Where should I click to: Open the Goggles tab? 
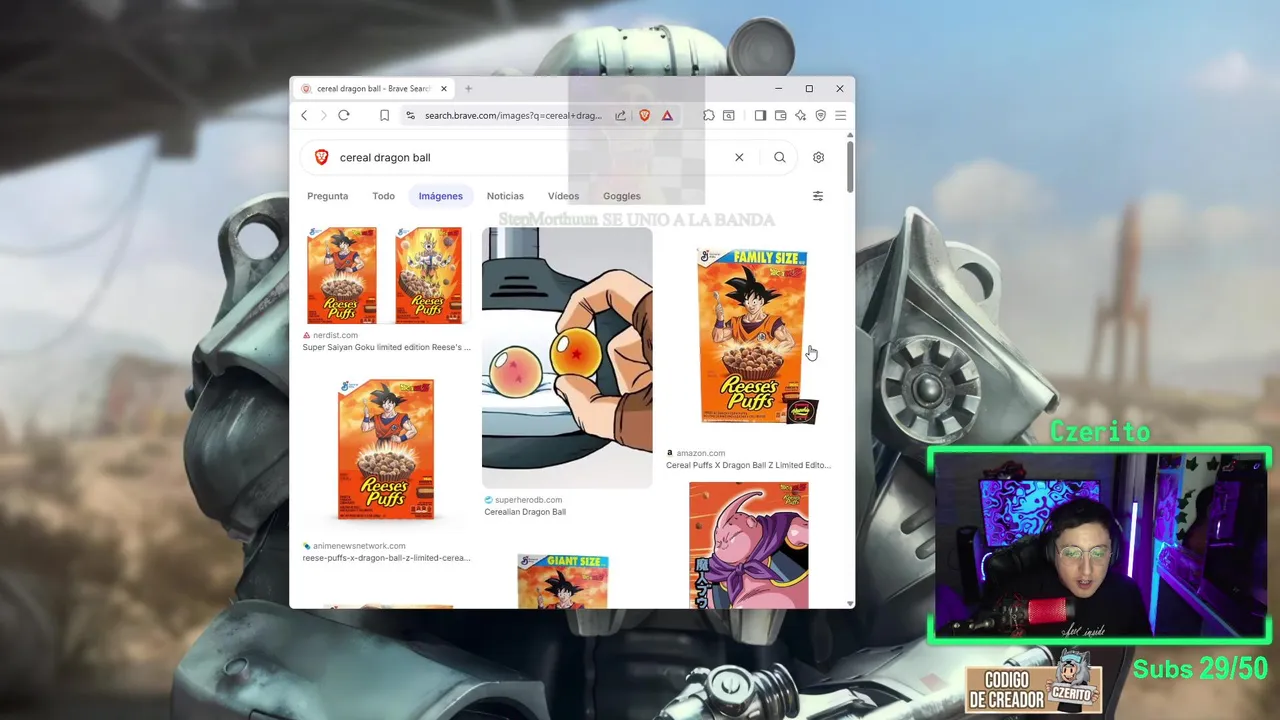(622, 196)
